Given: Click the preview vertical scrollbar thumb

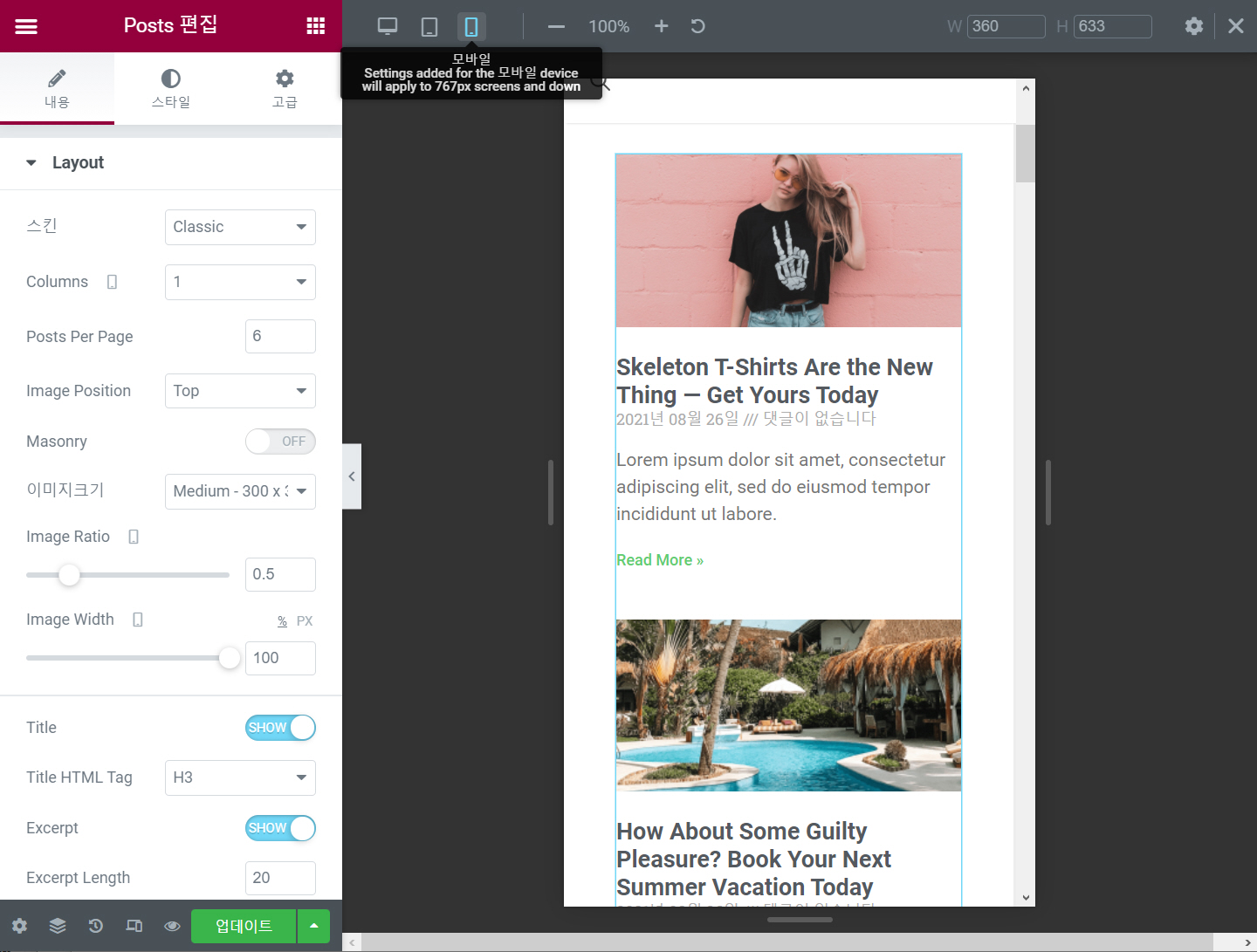Looking at the screenshot, I should click(1026, 154).
